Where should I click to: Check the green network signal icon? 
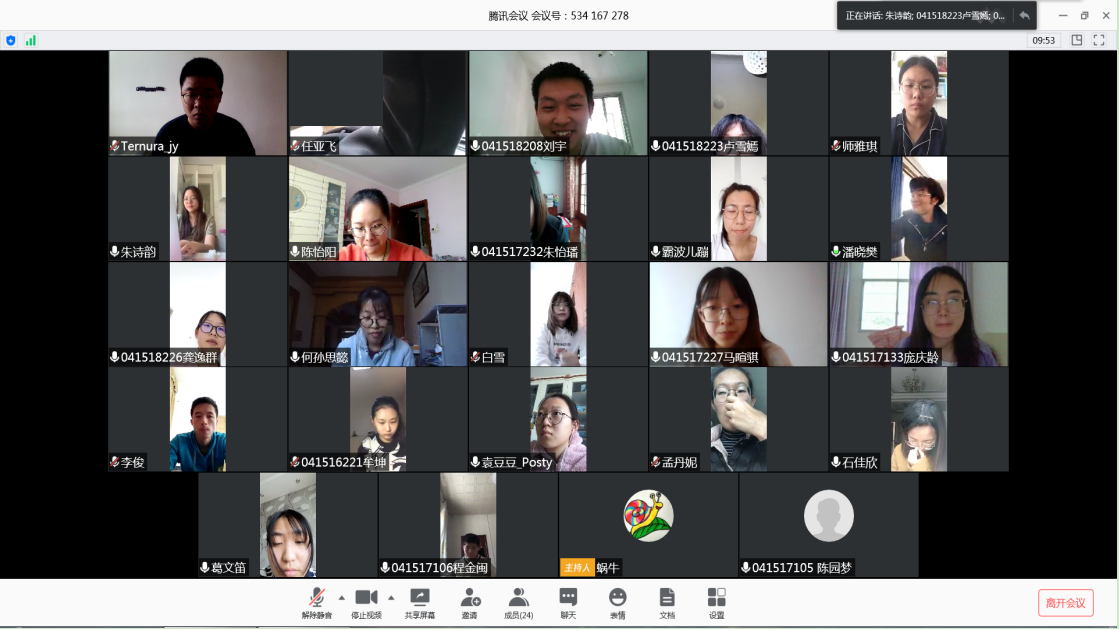click(x=31, y=40)
